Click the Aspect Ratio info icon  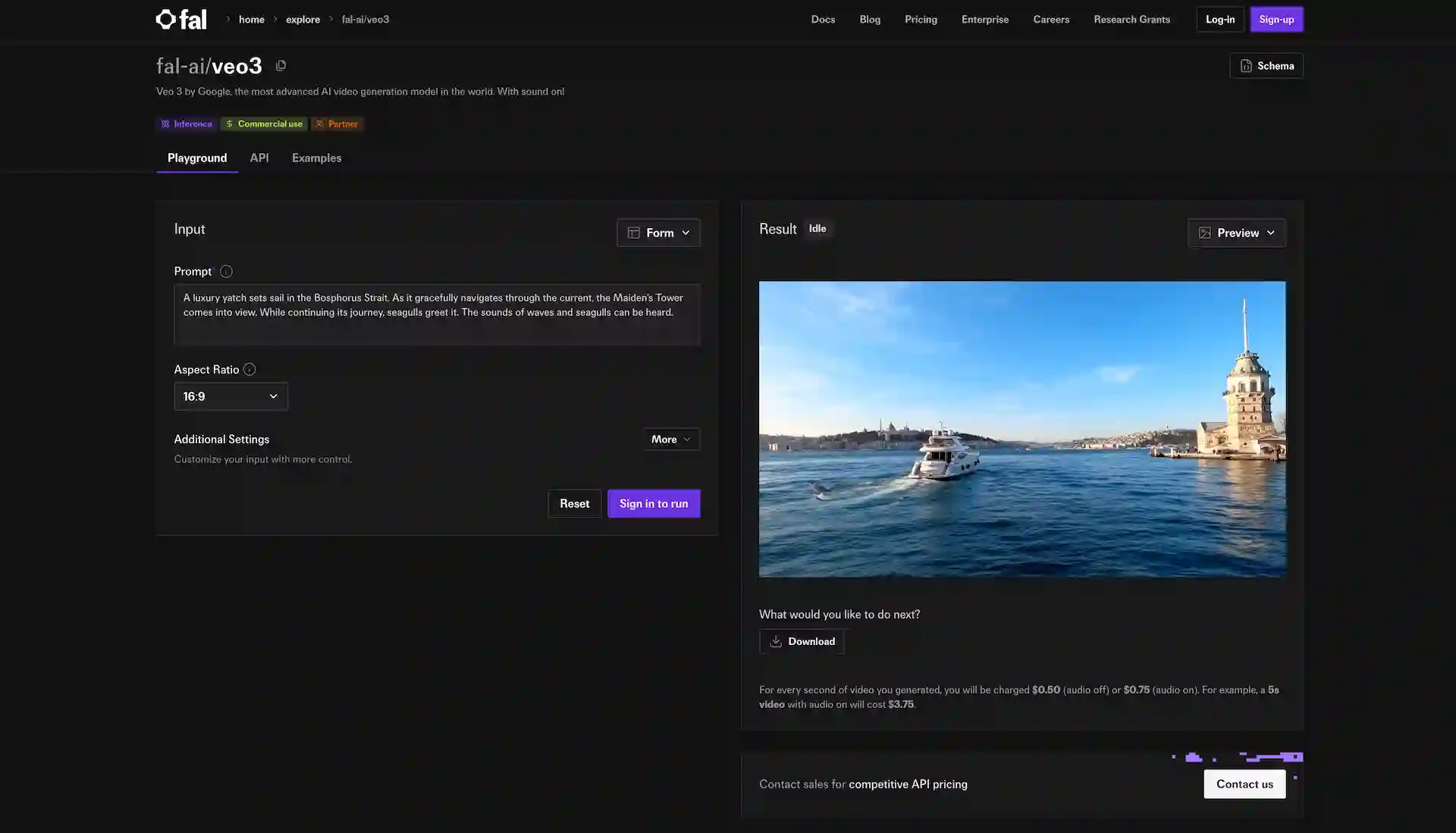[x=249, y=369]
